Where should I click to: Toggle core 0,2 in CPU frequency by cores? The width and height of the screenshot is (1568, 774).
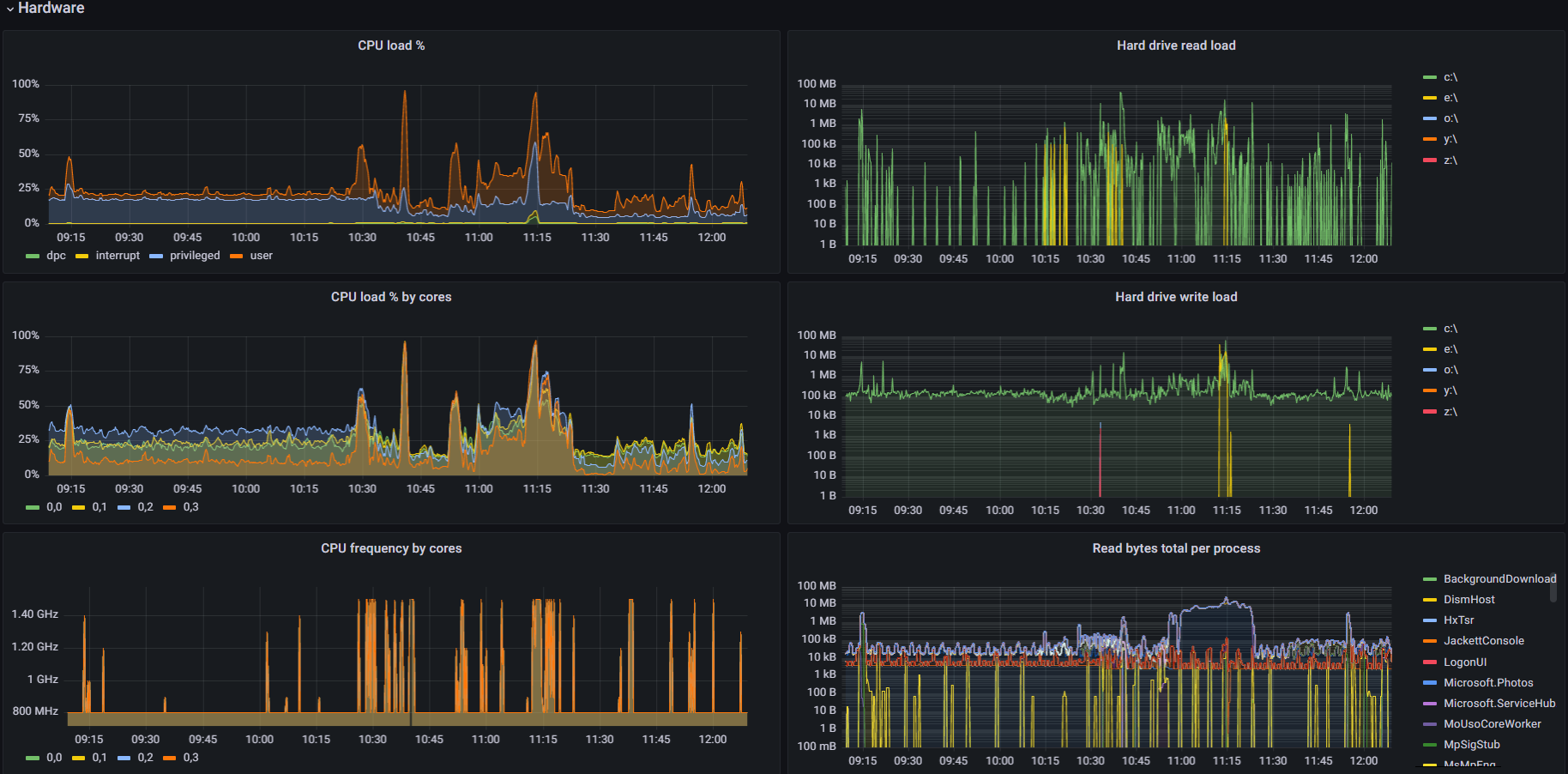coord(146,758)
